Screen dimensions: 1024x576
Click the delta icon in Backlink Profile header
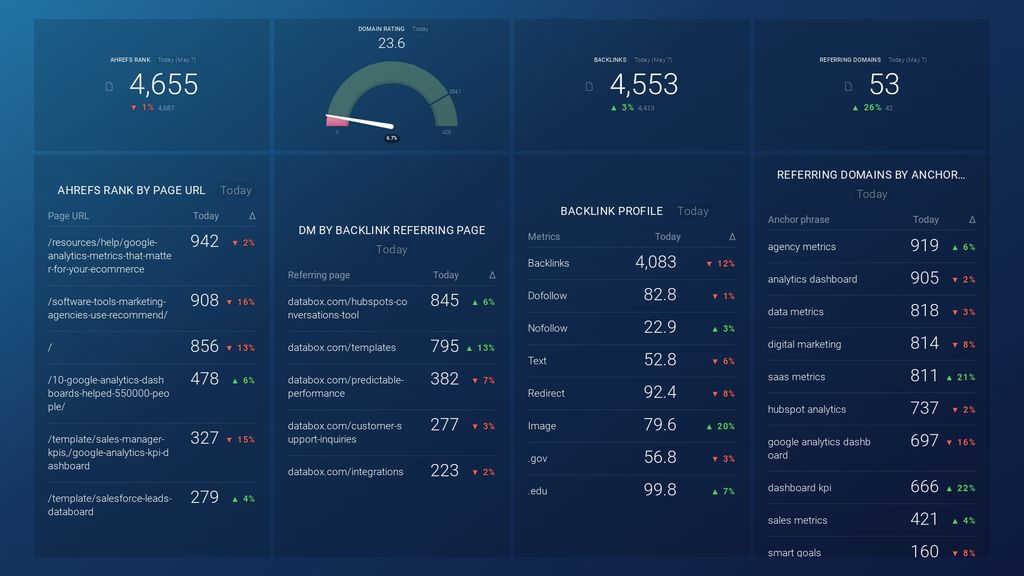(732, 236)
